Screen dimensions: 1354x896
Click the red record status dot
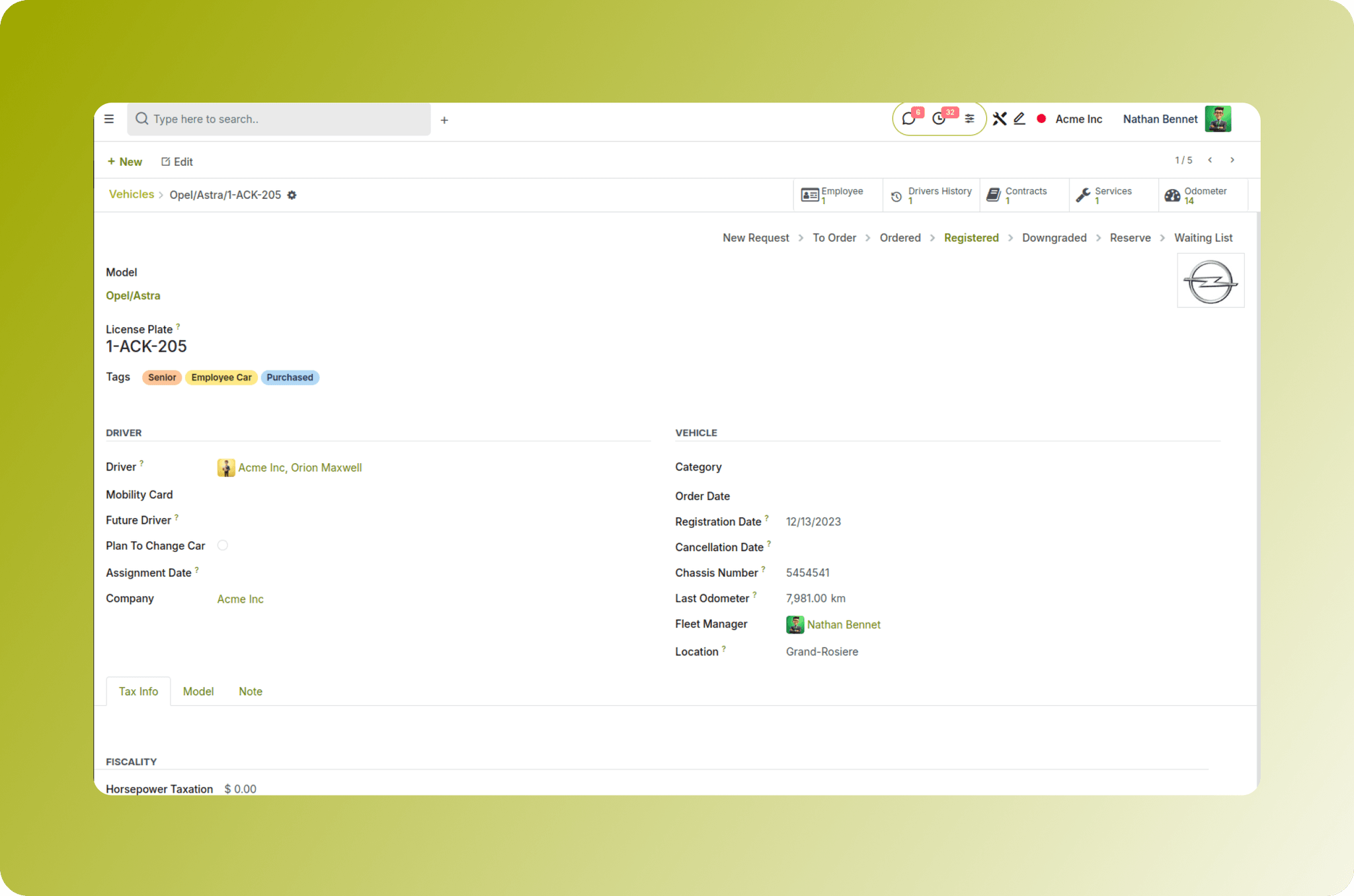pos(1041,119)
